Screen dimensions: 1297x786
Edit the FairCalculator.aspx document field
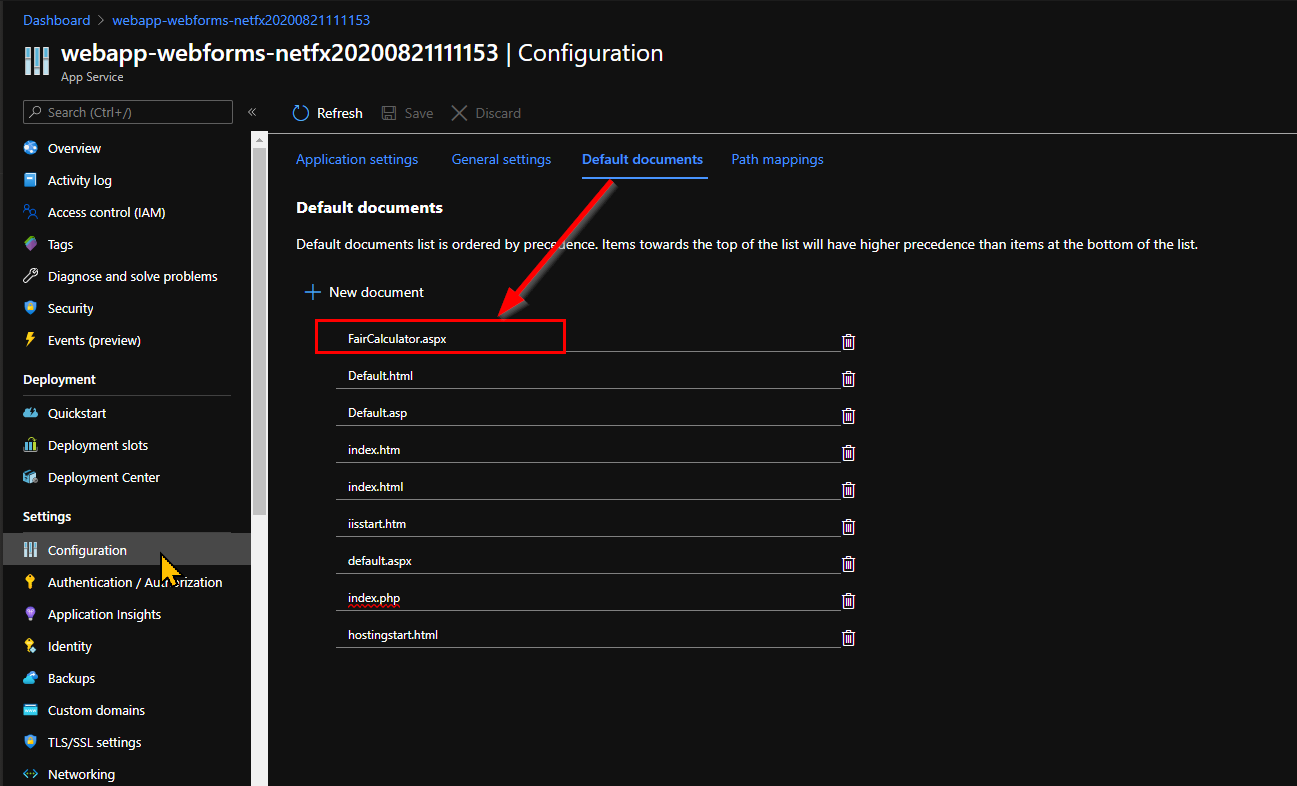pos(588,339)
